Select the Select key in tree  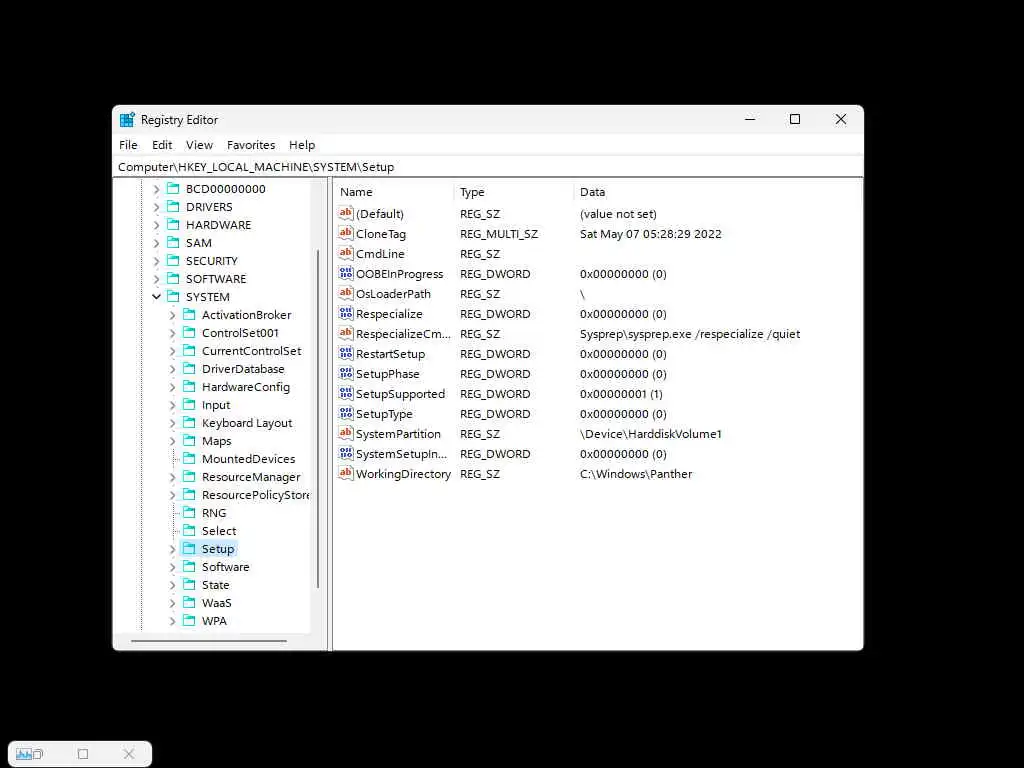219,531
